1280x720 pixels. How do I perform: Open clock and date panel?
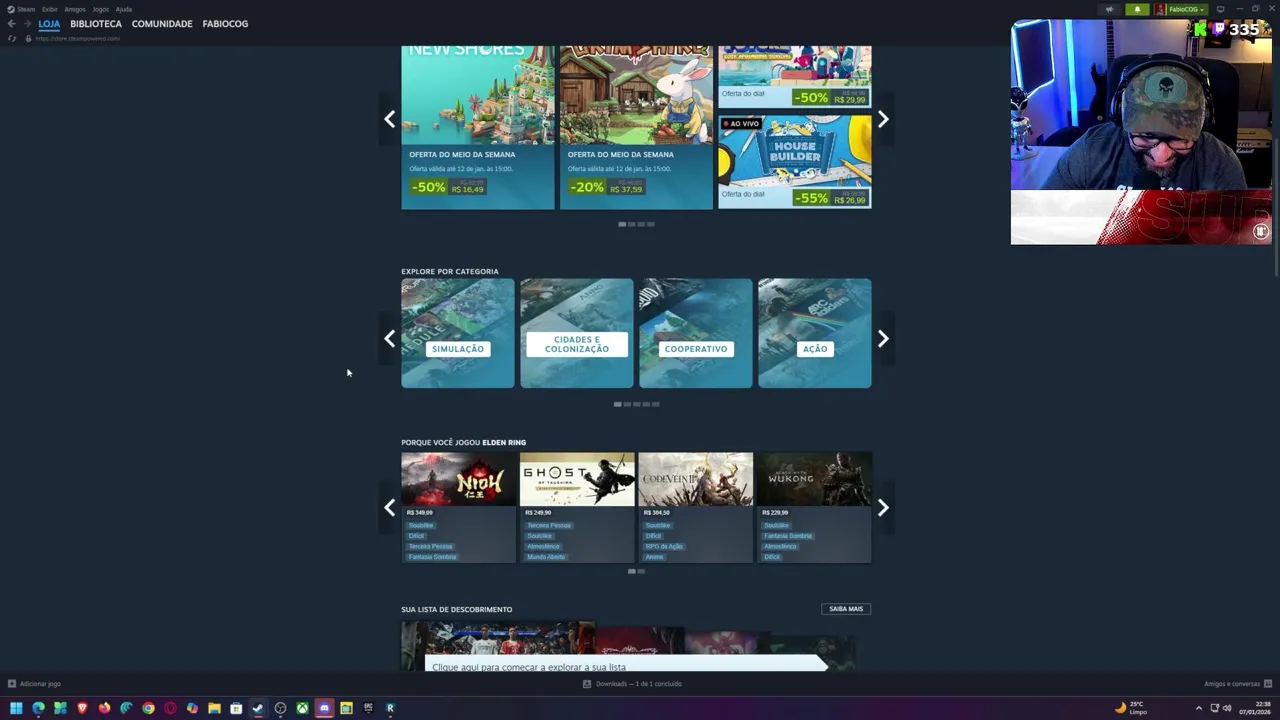tap(1255, 708)
